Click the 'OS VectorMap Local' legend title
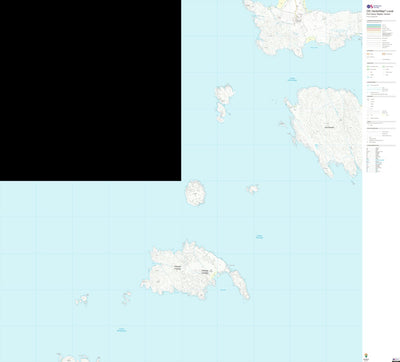Image resolution: width=400 pixels, height=362 pixels. tap(380, 11)
